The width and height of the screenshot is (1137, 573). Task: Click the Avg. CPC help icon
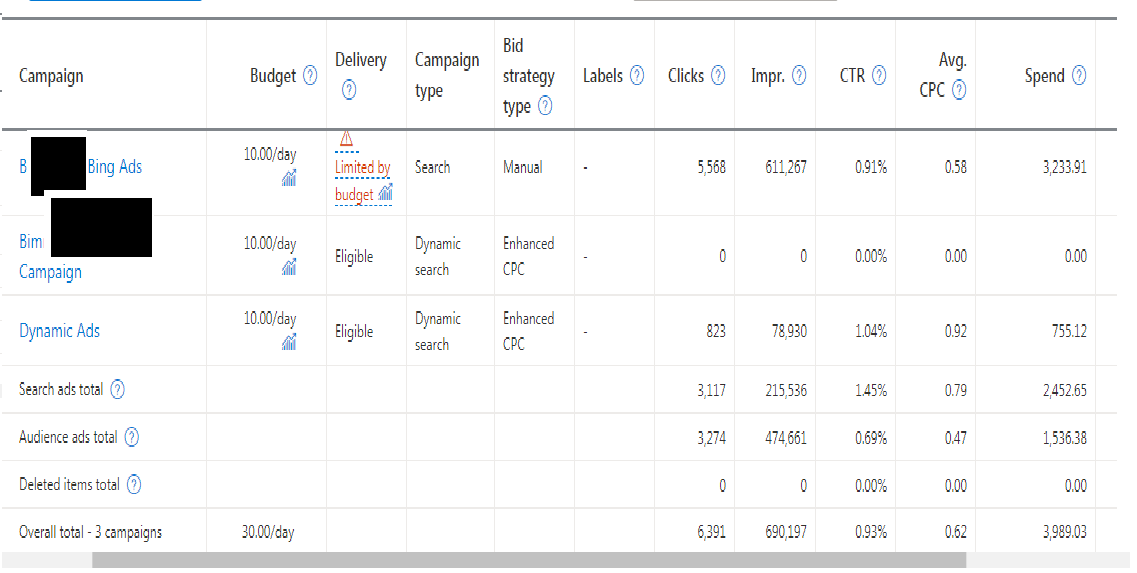[x=959, y=91]
